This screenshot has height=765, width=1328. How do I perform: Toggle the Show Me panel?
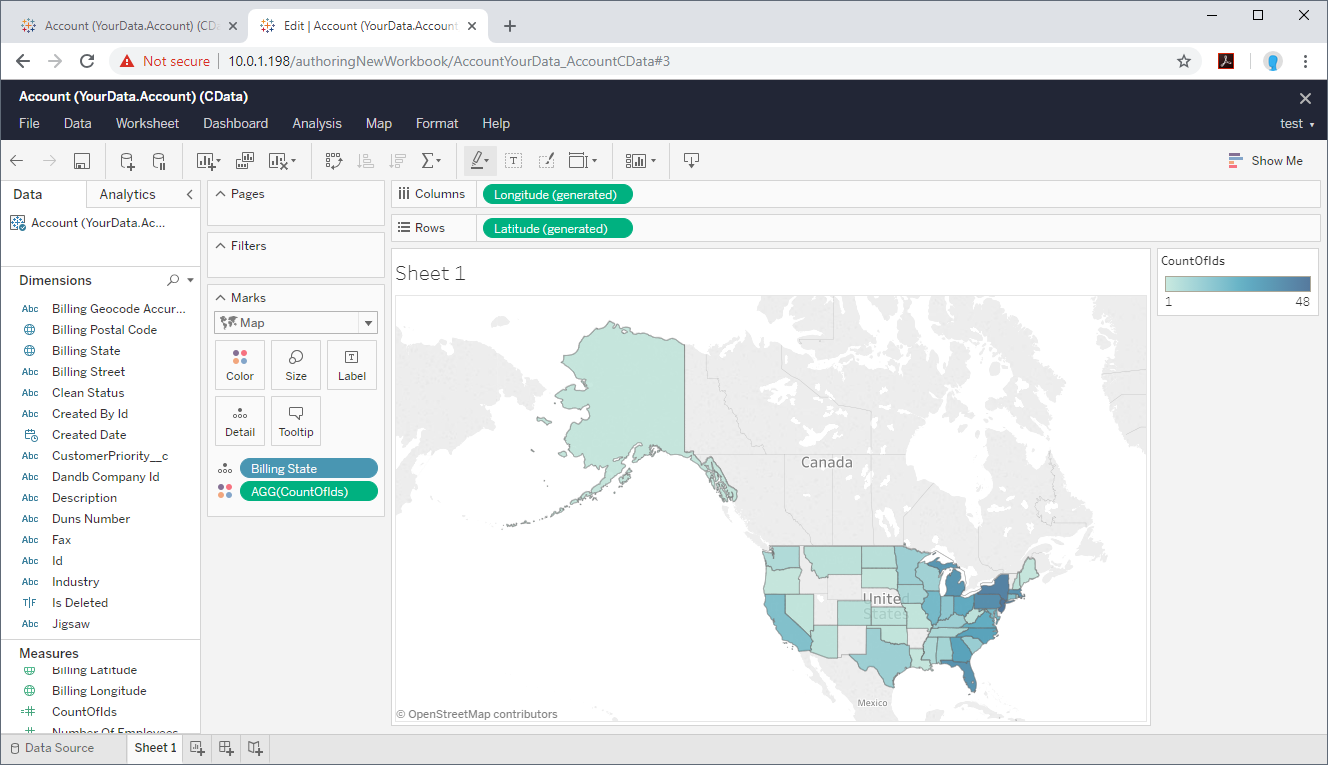tap(1265, 161)
